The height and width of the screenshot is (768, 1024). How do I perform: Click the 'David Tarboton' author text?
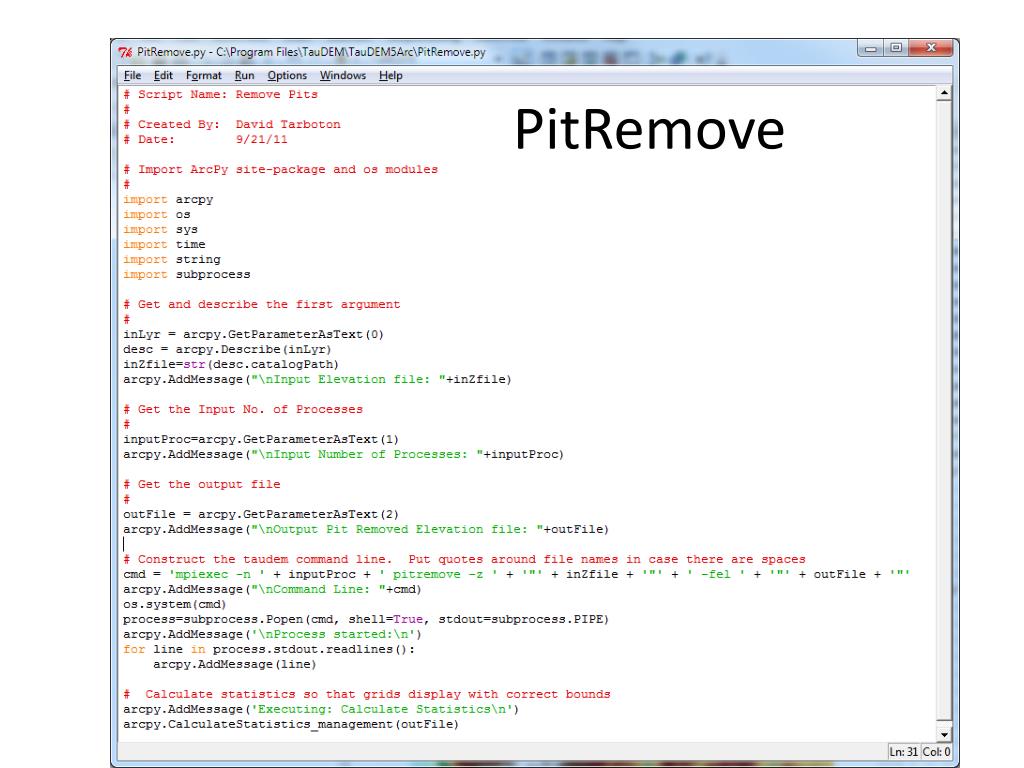[288, 124]
